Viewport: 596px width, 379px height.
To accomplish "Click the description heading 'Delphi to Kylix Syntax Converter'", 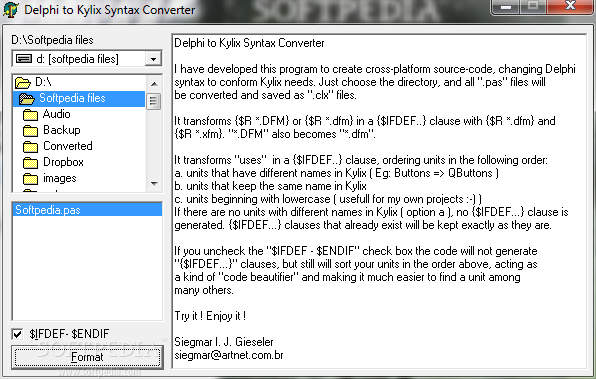I will (x=249, y=43).
